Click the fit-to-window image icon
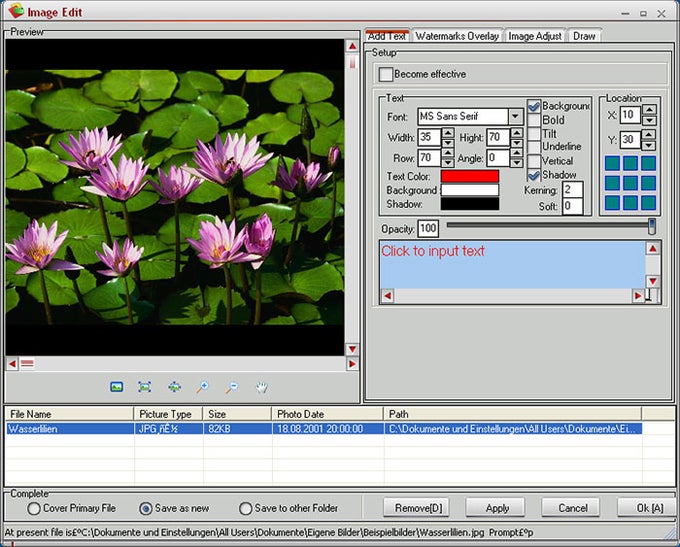 145,387
